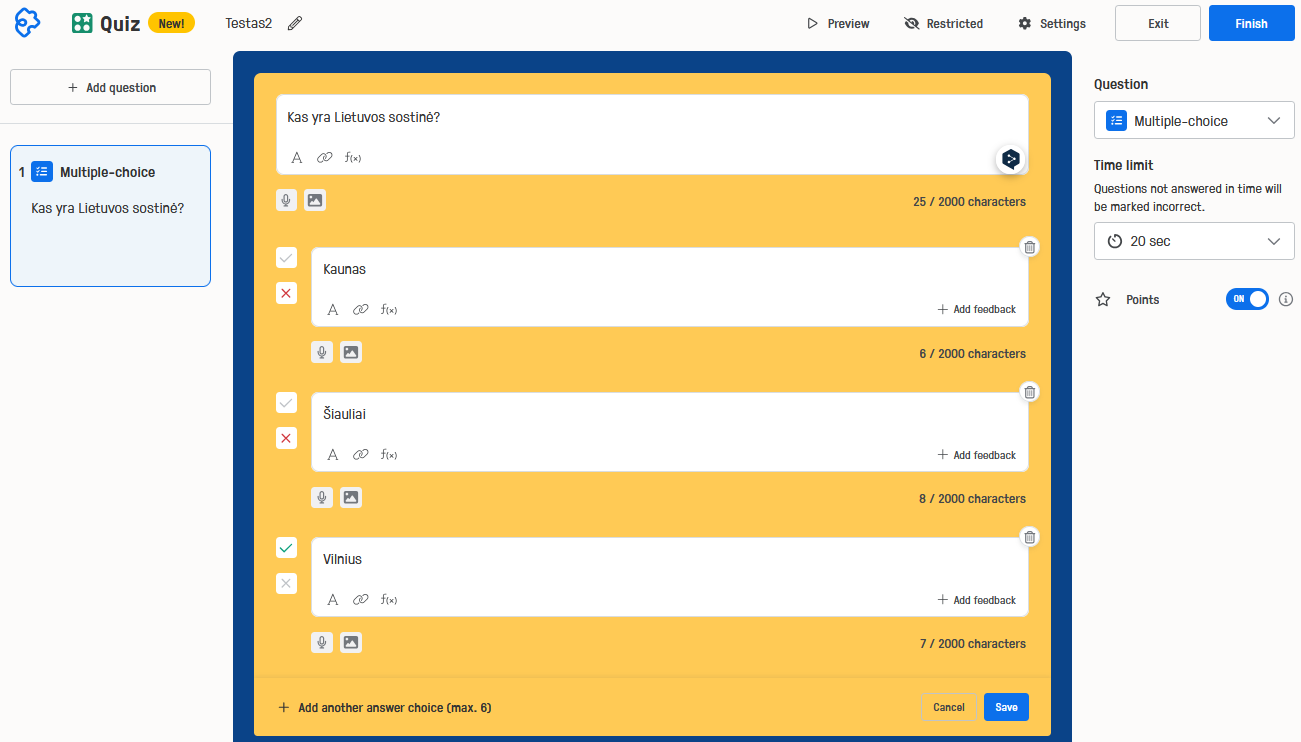Delete the Kaunas answer with trash icon
Viewport: 1301px width, 742px height.
tap(1030, 247)
